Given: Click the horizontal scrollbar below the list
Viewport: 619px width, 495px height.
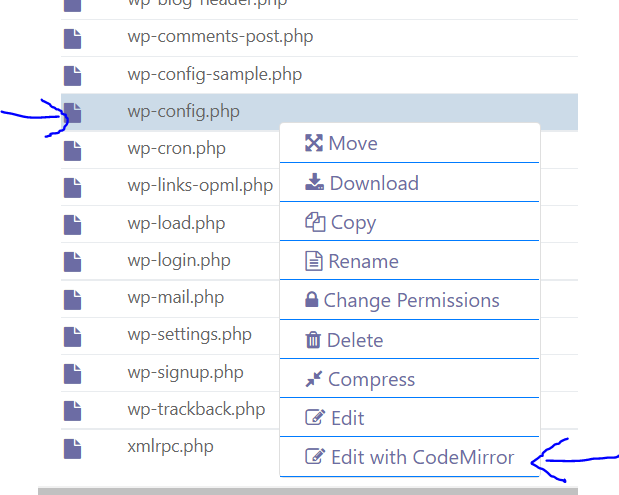Looking at the screenshot, I should pyautogui.click(x=308, y=491).
